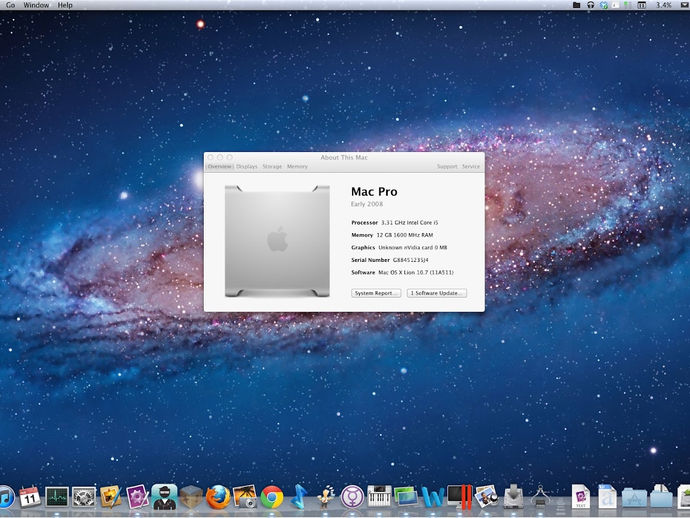Open the Support link

click(x=447, y=166)
